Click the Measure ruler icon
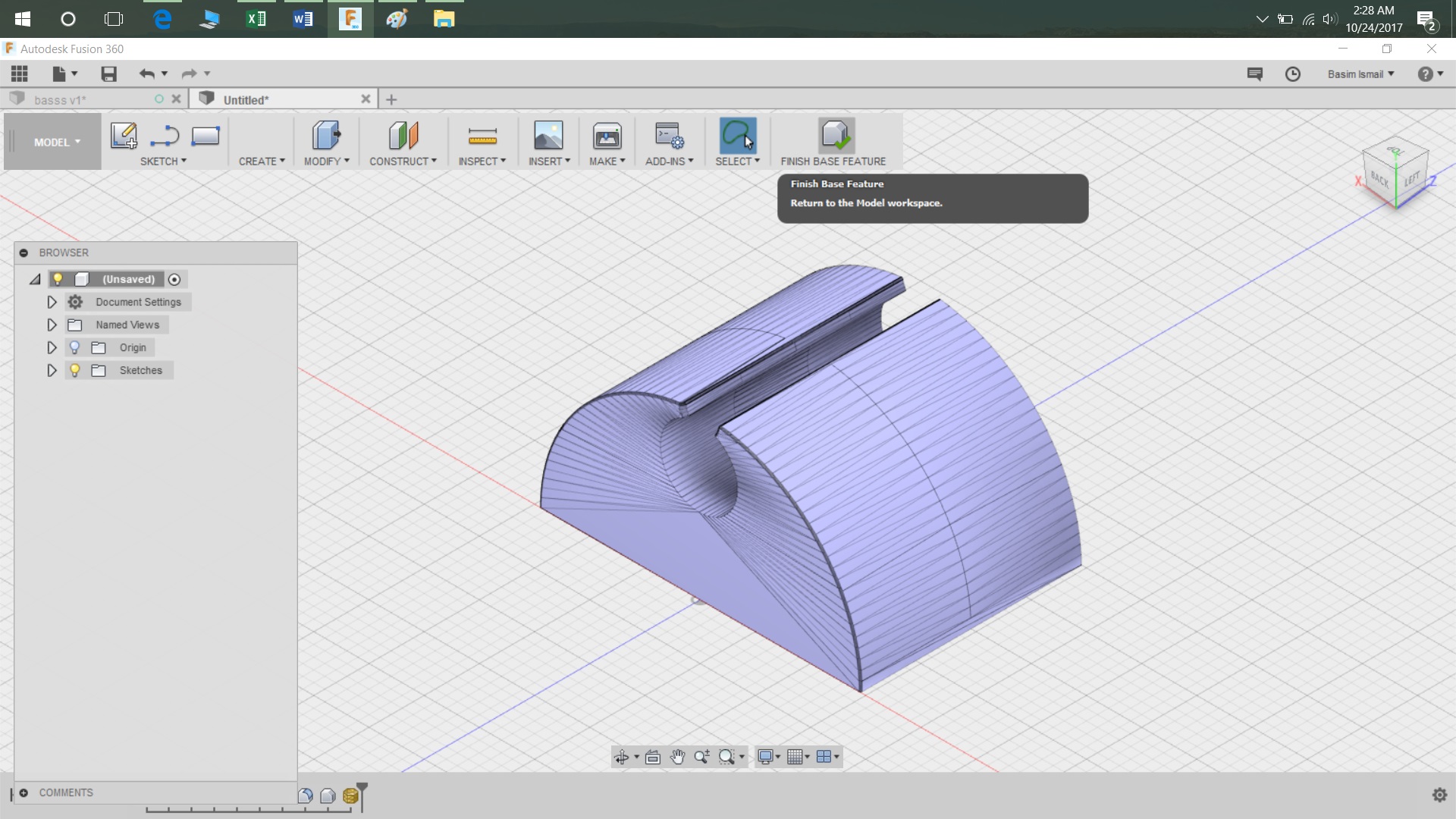The height and width of the screenshot is (819, 1456). tap(482, 136)
